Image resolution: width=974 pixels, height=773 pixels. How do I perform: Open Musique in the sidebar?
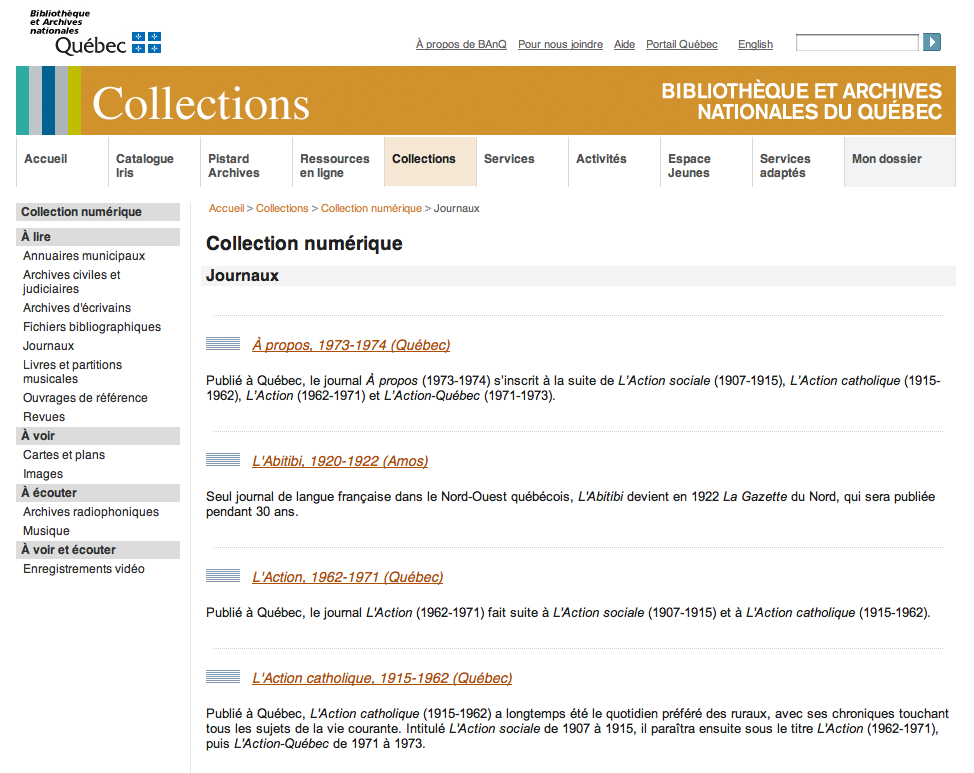(x=46, y=531)
